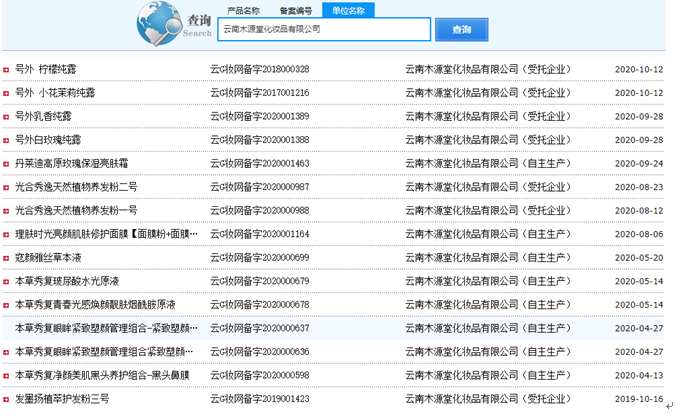Open product 号外乳香纯露

click(43, 117)
